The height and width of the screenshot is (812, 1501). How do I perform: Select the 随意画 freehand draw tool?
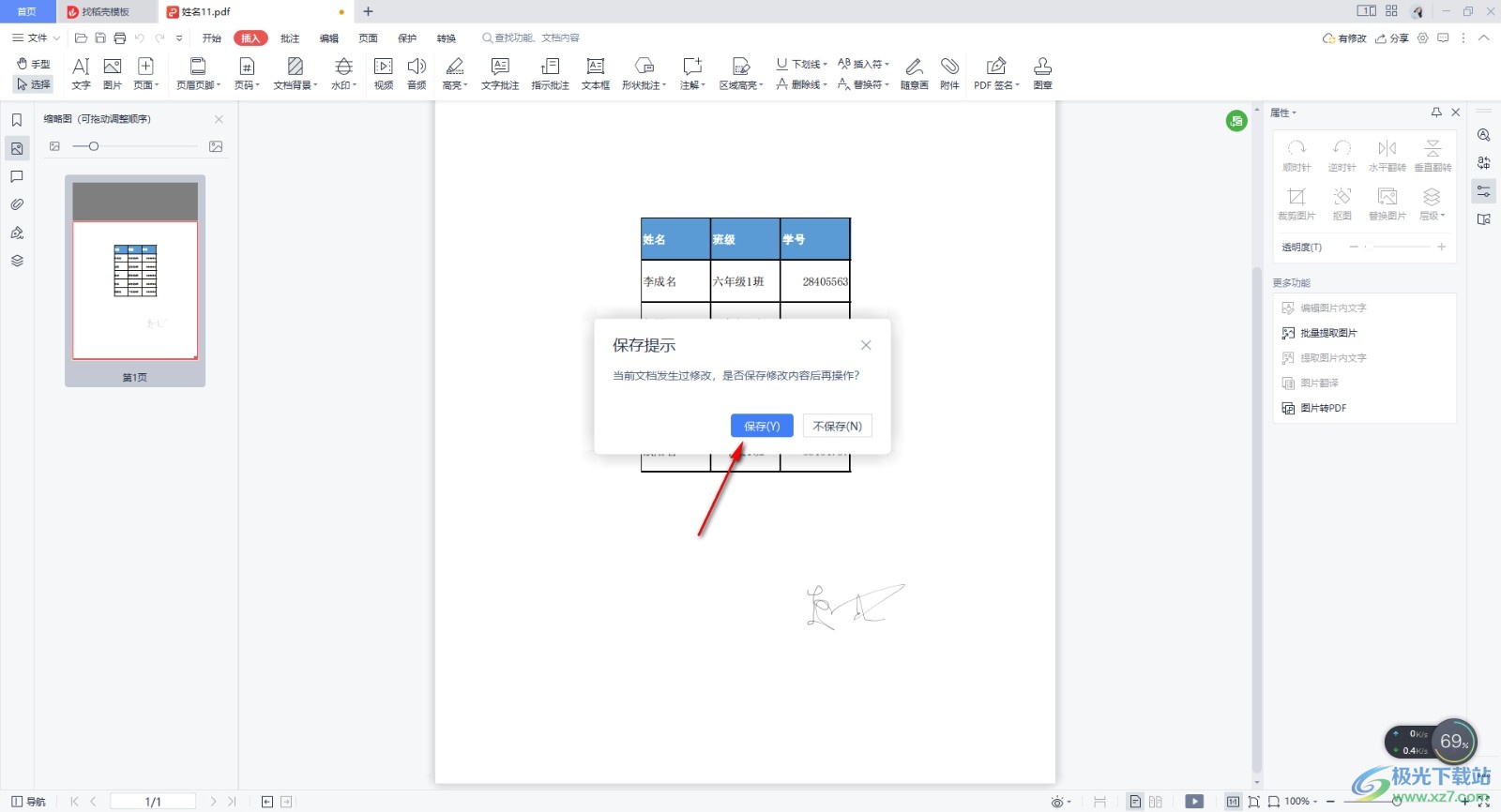[915, 73]
